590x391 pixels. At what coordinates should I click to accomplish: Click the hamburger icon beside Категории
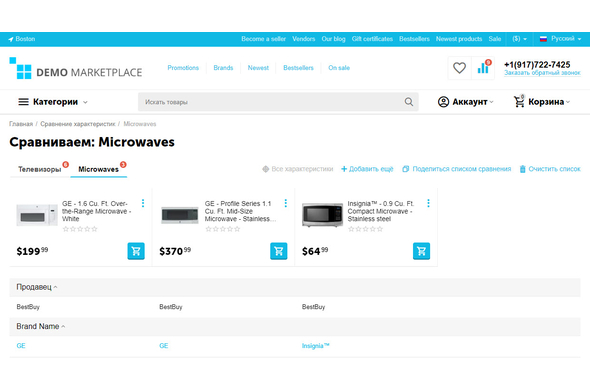23,102
